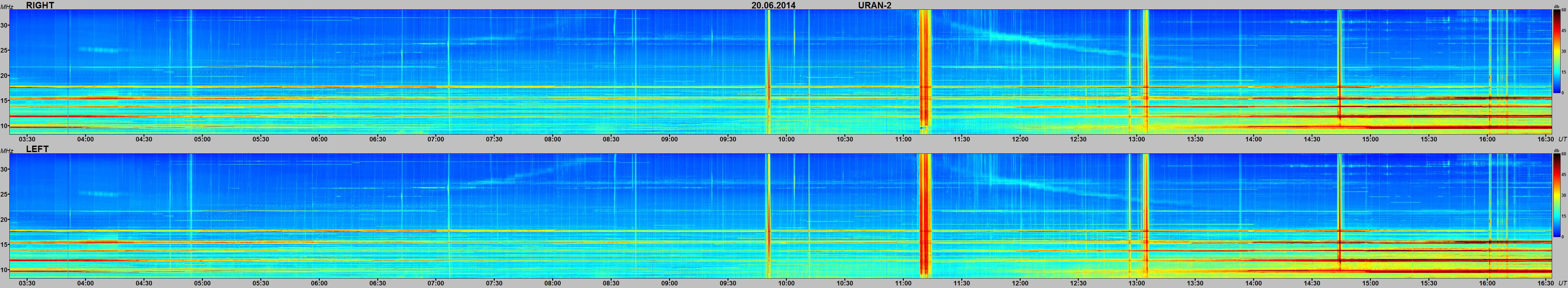The width and height of the screenshot is (1568, 288).
Task: Click the 15 MHz tick on the RIGHT panel axis
Action: 5,101
